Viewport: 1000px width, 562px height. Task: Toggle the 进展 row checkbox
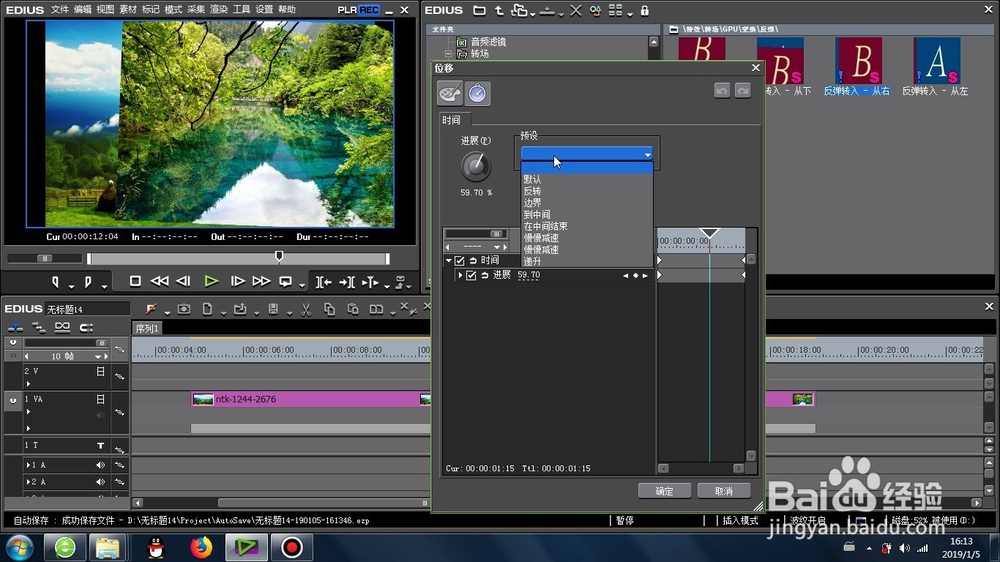[471, 275]
